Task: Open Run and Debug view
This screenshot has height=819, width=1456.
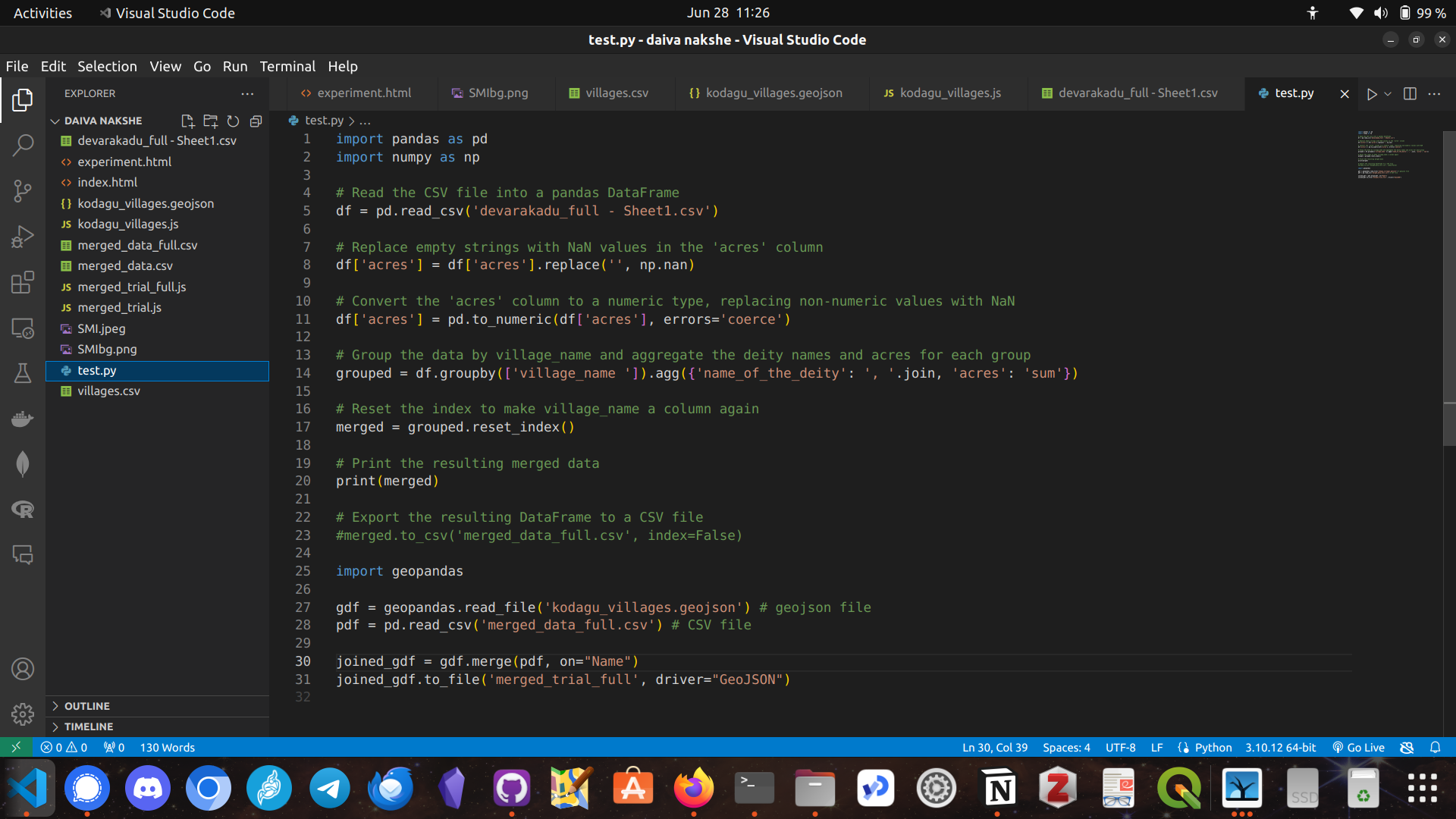Action: pyautogui.click(x=23, y=237)
